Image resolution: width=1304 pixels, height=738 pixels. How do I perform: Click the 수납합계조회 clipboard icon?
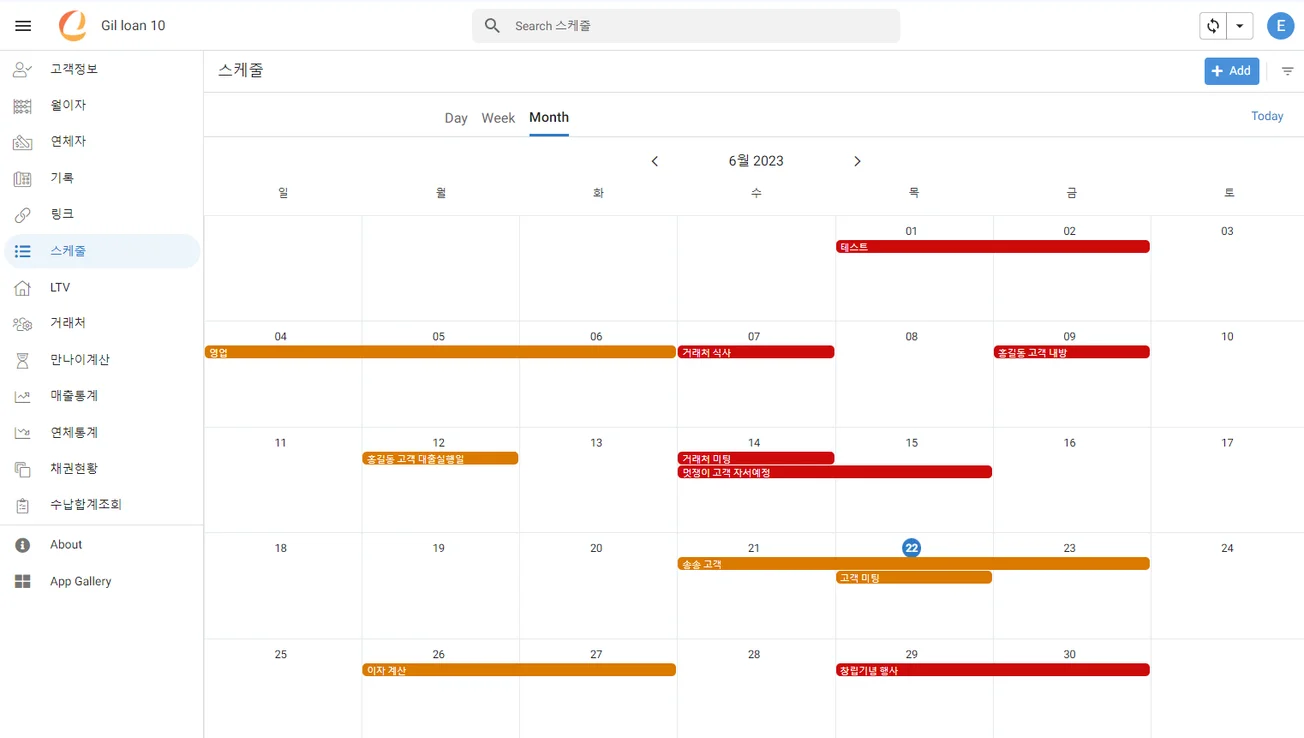tap(22, 506)
